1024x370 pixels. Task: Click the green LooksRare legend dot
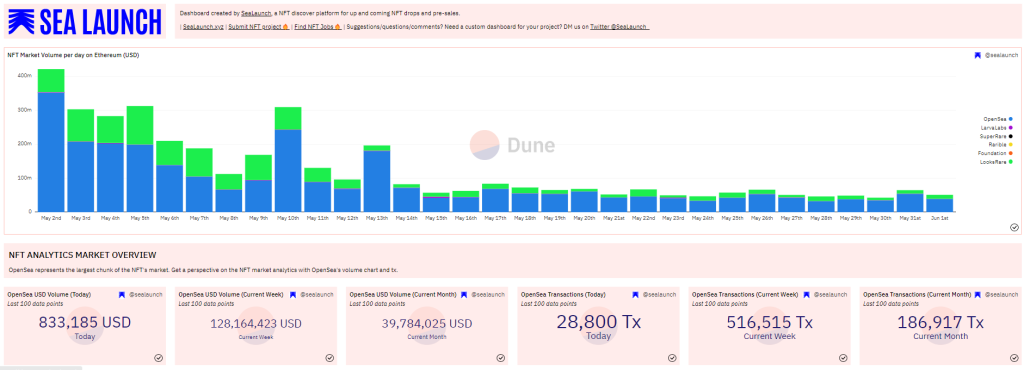(1011, 162)
